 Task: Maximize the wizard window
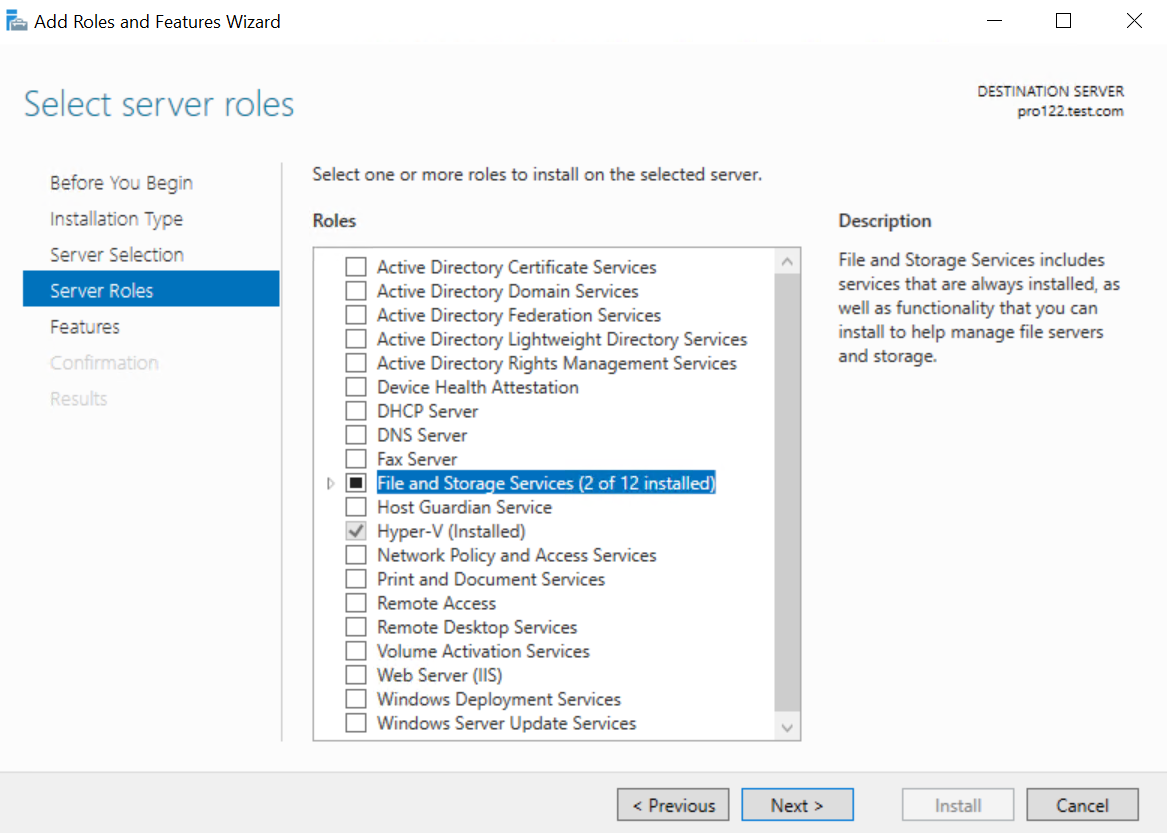click(1064, 21)
